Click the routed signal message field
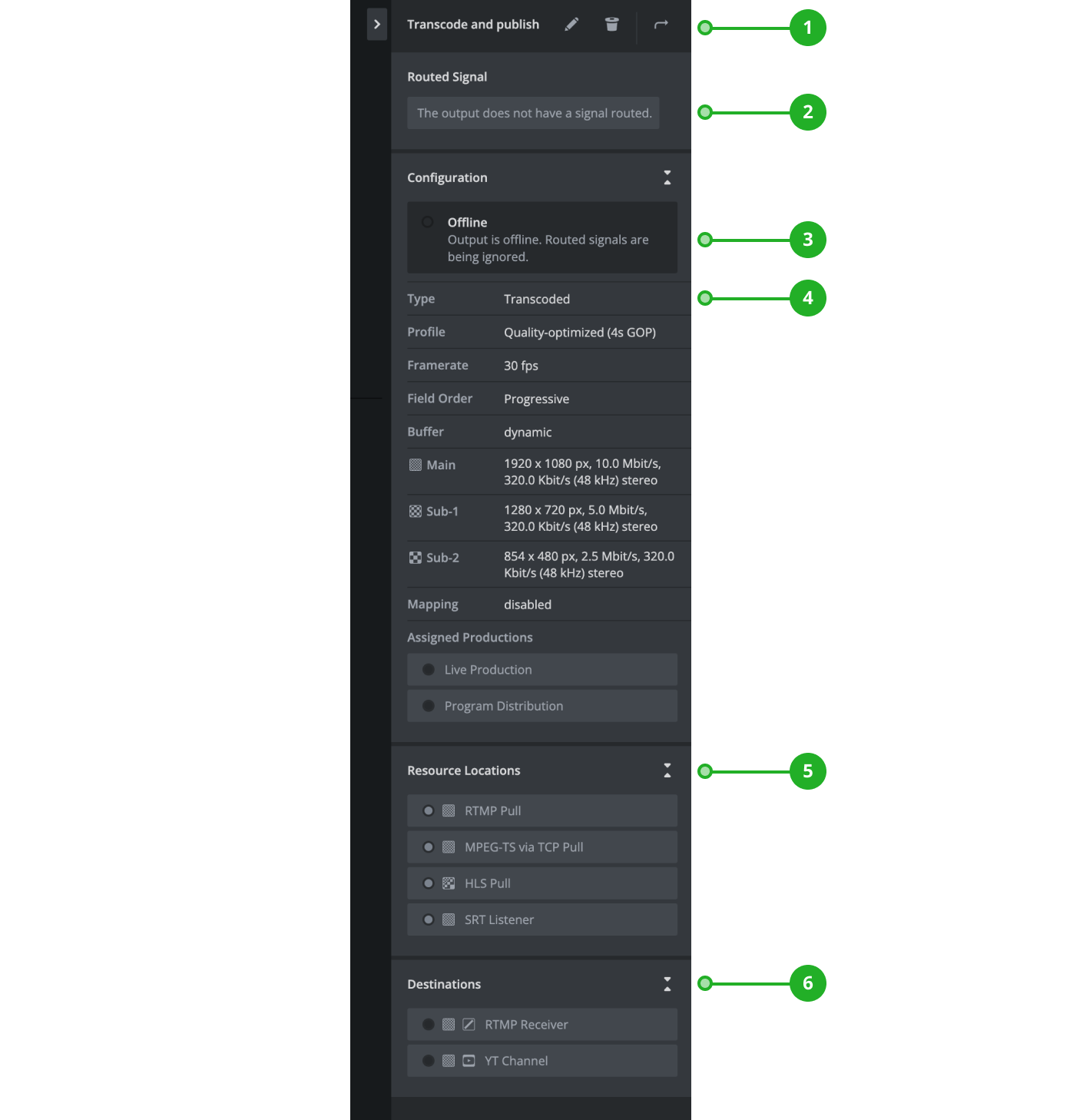Screen dimensions: 1083x1120 pyautogui.click(x=533, y=112)
